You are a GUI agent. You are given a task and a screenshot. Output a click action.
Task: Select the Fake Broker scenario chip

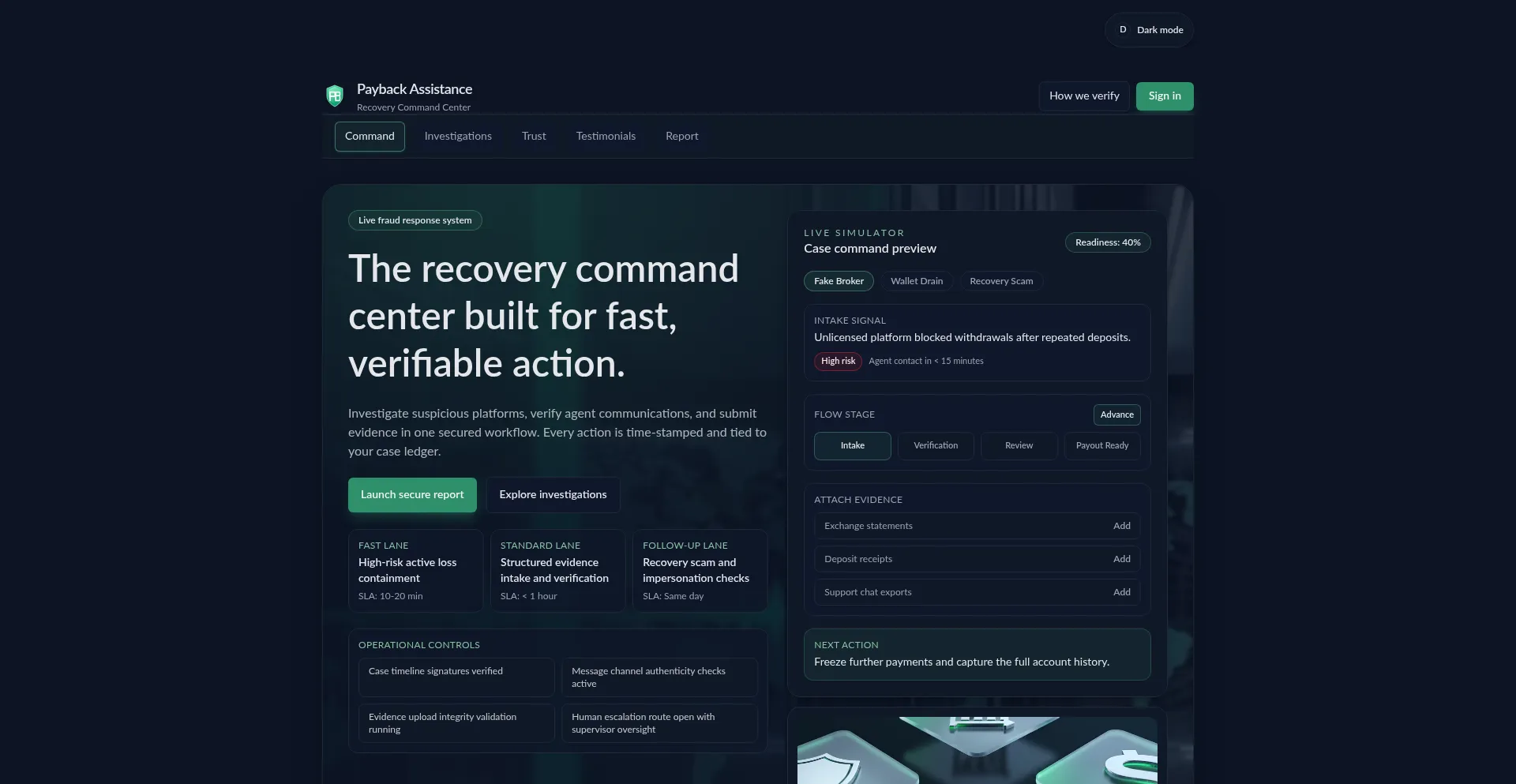tap(839, 281)
